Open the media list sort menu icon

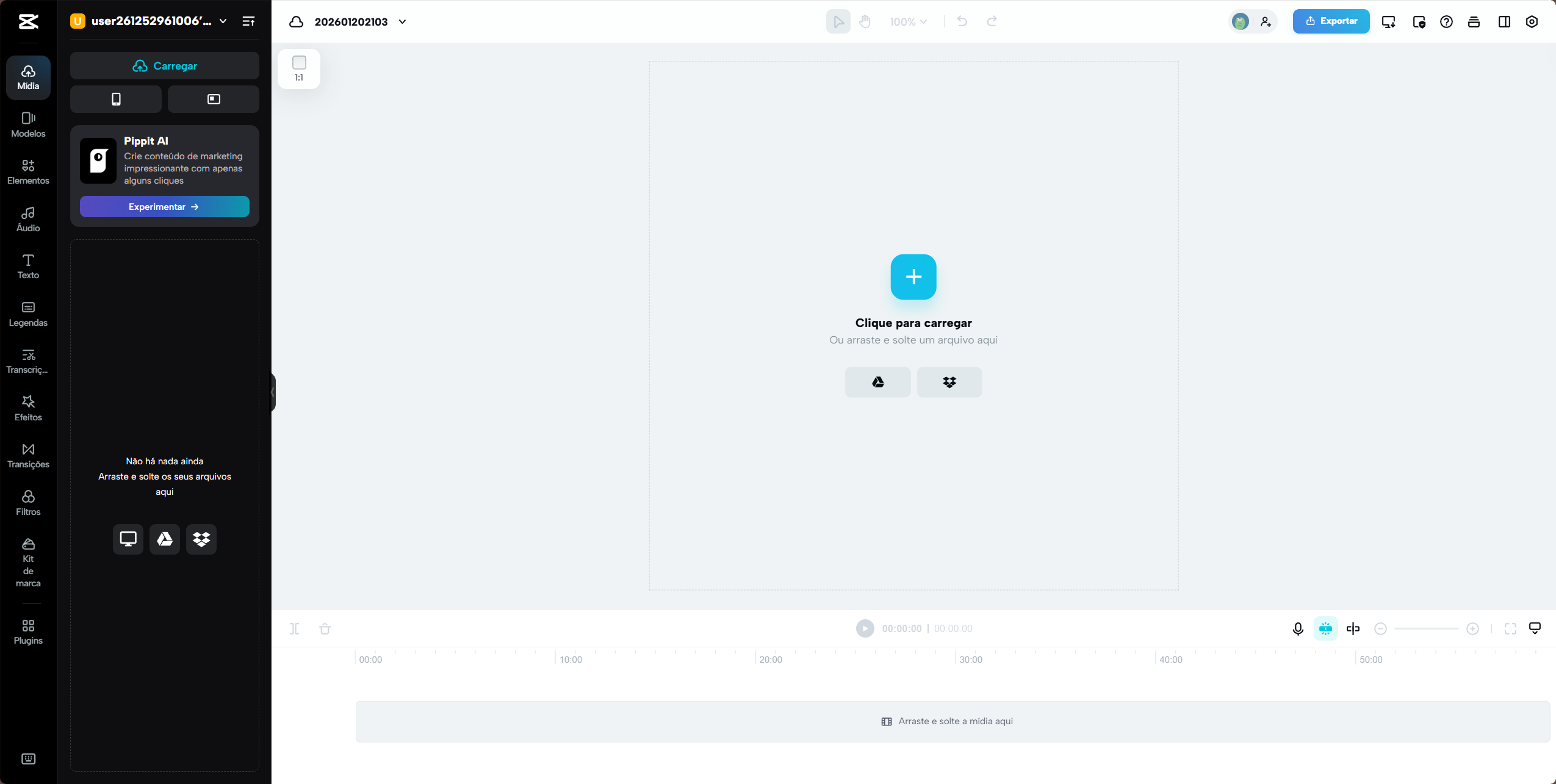pos(248,21)
